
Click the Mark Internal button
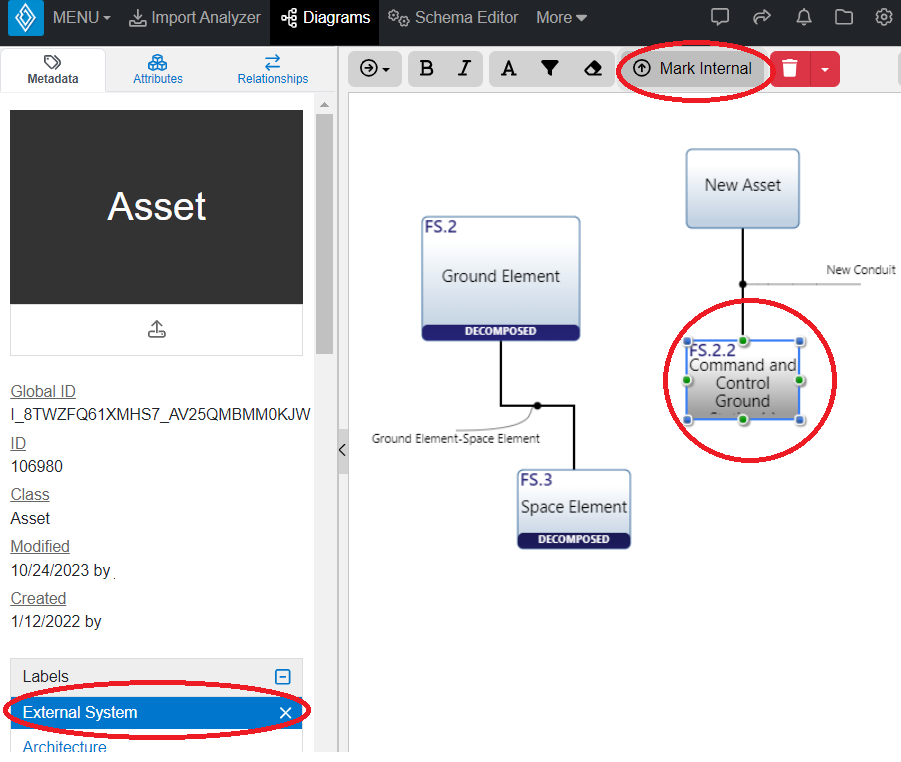(x=694, y=68)
